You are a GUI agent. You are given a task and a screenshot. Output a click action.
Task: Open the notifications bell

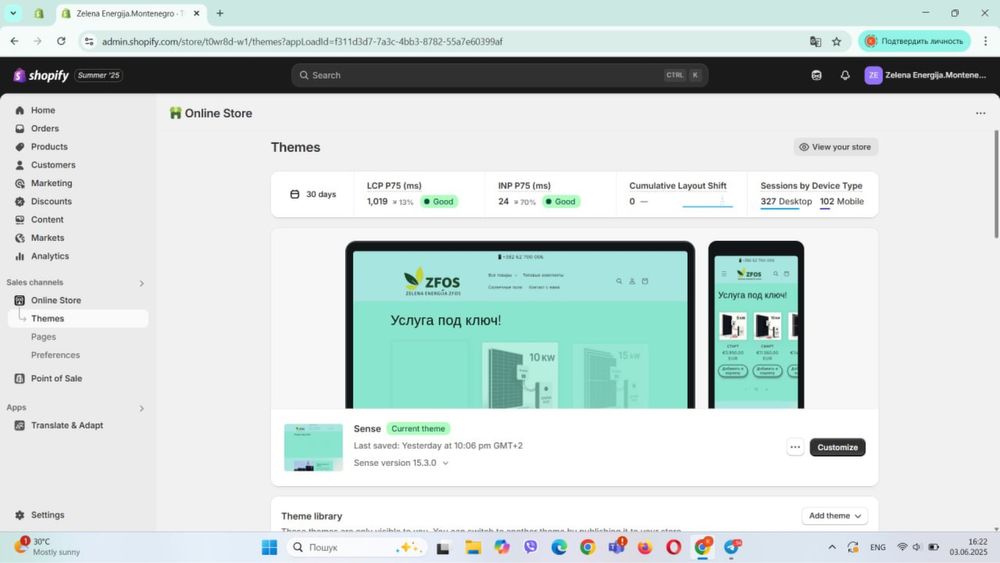845,75
